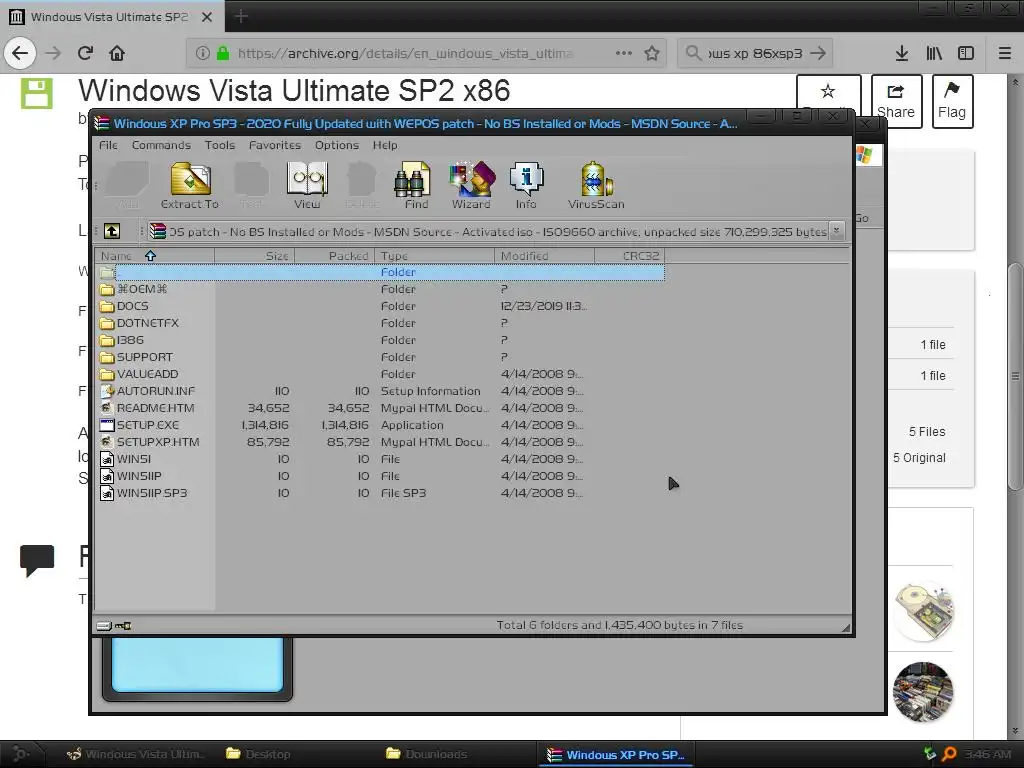Reload the archive.org page
Image resolution: width=1024 pixels, height=768 pixels.
point(85,53)
